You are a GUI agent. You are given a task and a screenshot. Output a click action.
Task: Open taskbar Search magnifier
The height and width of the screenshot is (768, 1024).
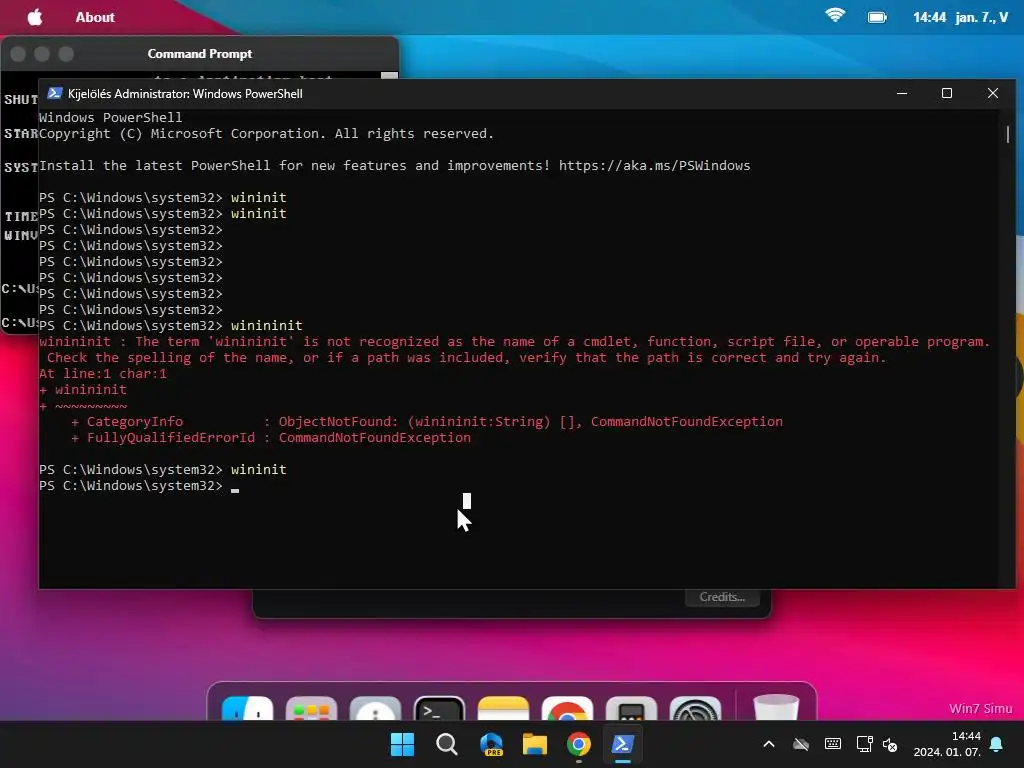(x=447, y=744)
